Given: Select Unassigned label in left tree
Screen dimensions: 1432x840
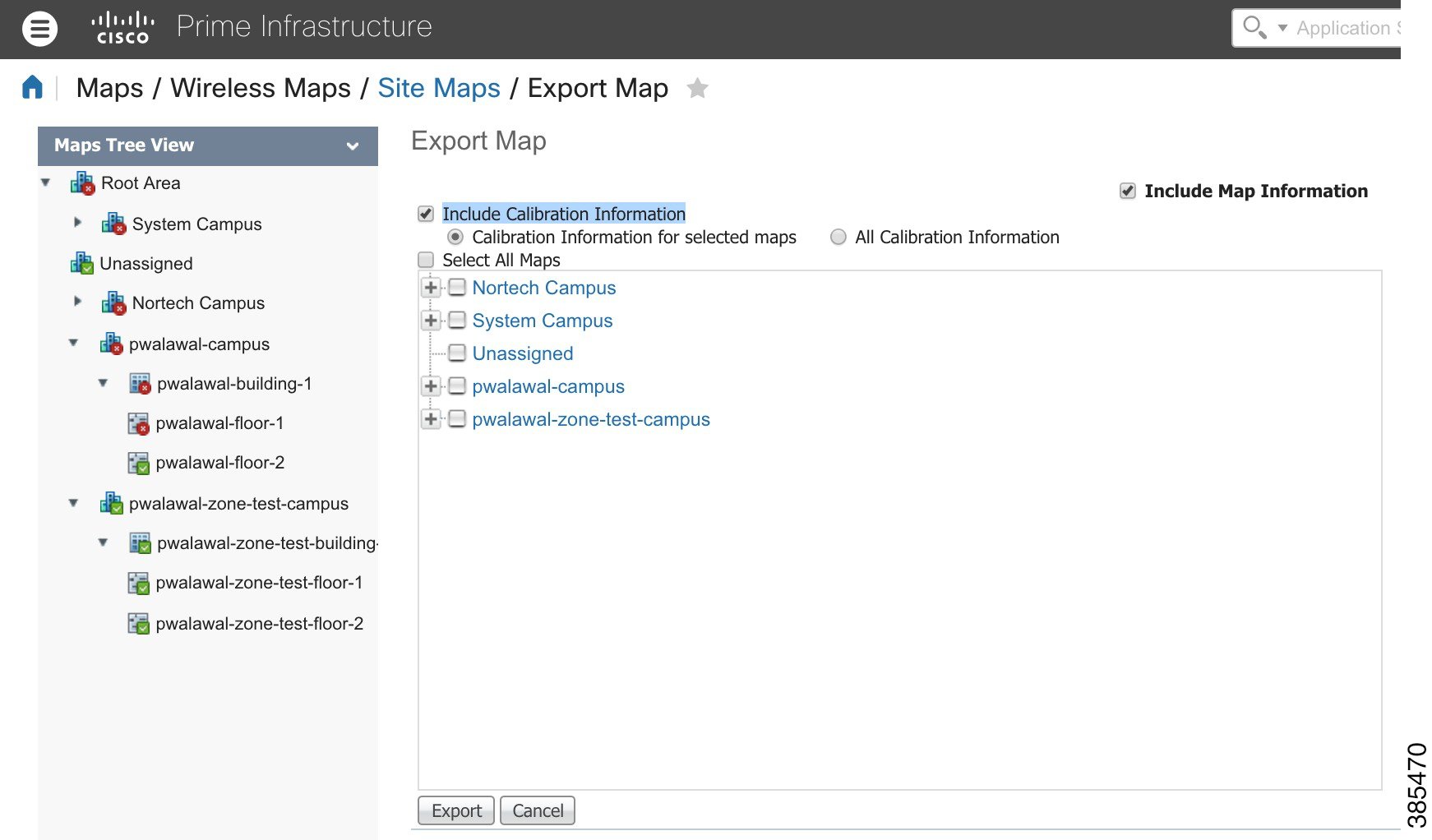Looking at the screenshot, I should (146, 264).
